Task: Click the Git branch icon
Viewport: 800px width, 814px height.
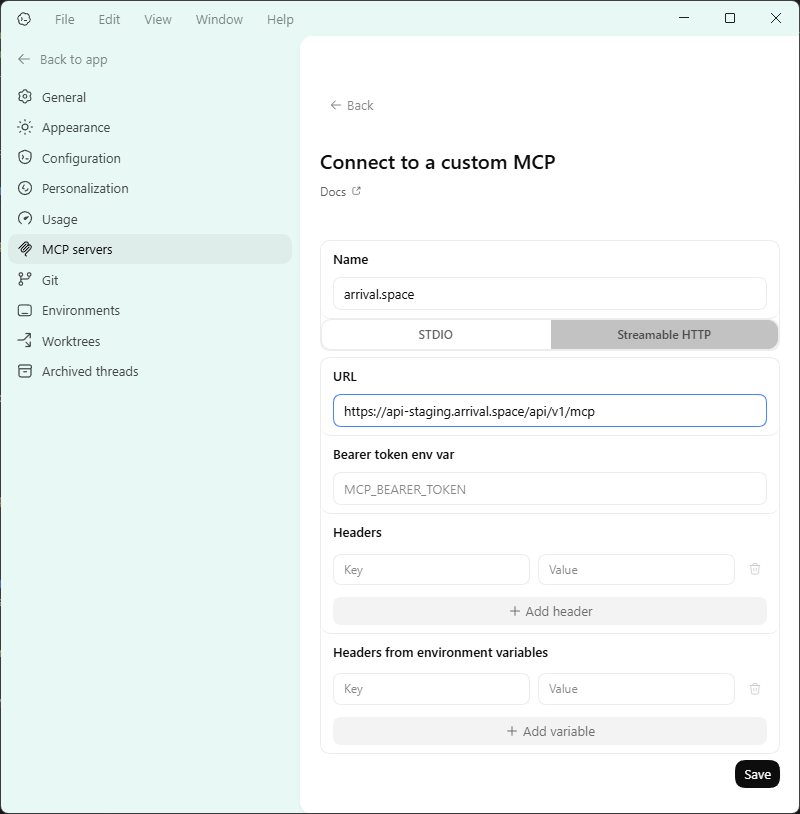Action: pos(25,280)
